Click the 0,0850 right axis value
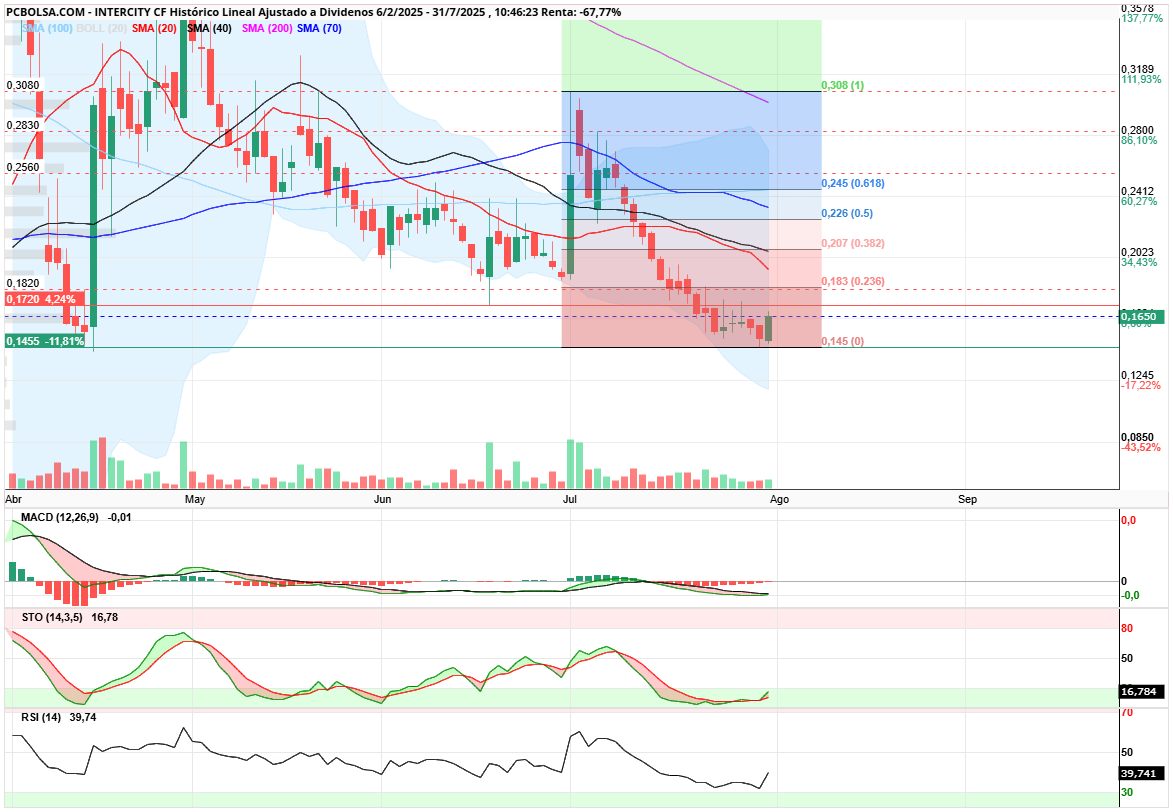The image size is (1173, 812). 1138,437
